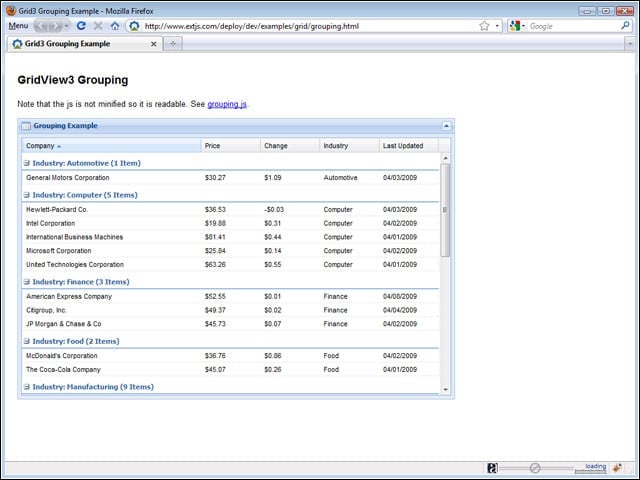Collapse the Industry: Food group
The height and width of the screenshot is (480, 640).
tap(27, 341)
